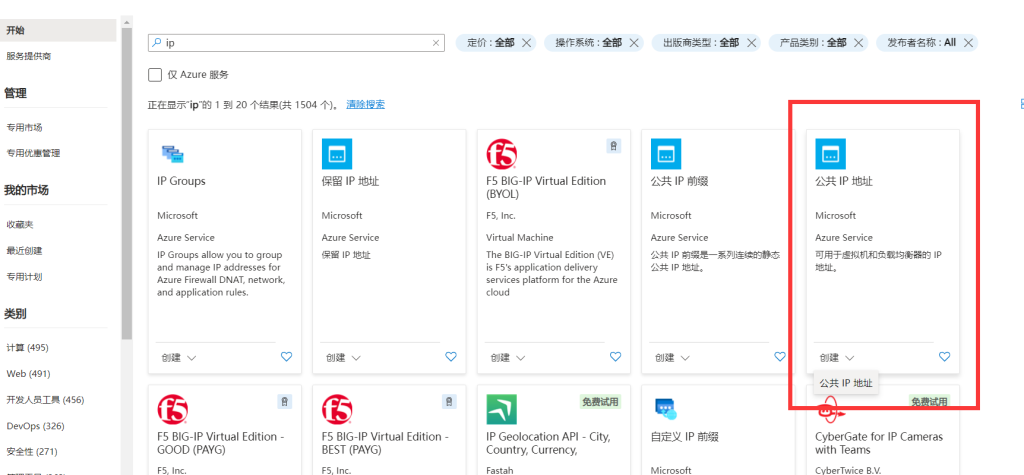The image size is (1024, 475).
Task: Favorite 公共 IP 地址 with heart icon
Action: pos(944,357)
